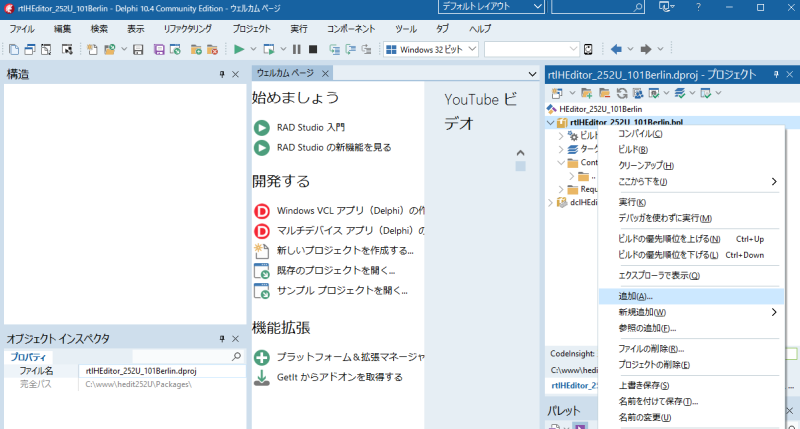The width and height of the screenshot is (800, 429).
Task: Choose コンパイル(C) from context menu
Action: (x=691, y=134)
